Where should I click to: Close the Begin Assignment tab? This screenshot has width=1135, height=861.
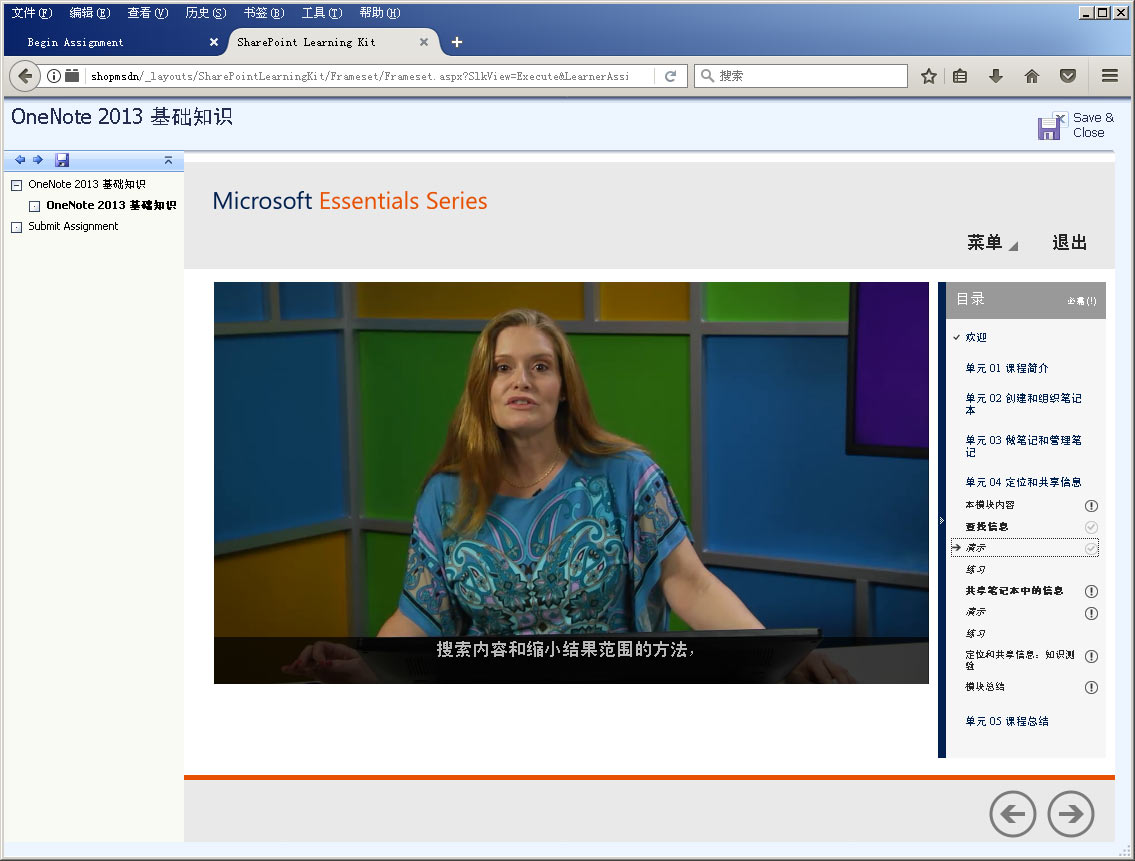coord(214,42)
